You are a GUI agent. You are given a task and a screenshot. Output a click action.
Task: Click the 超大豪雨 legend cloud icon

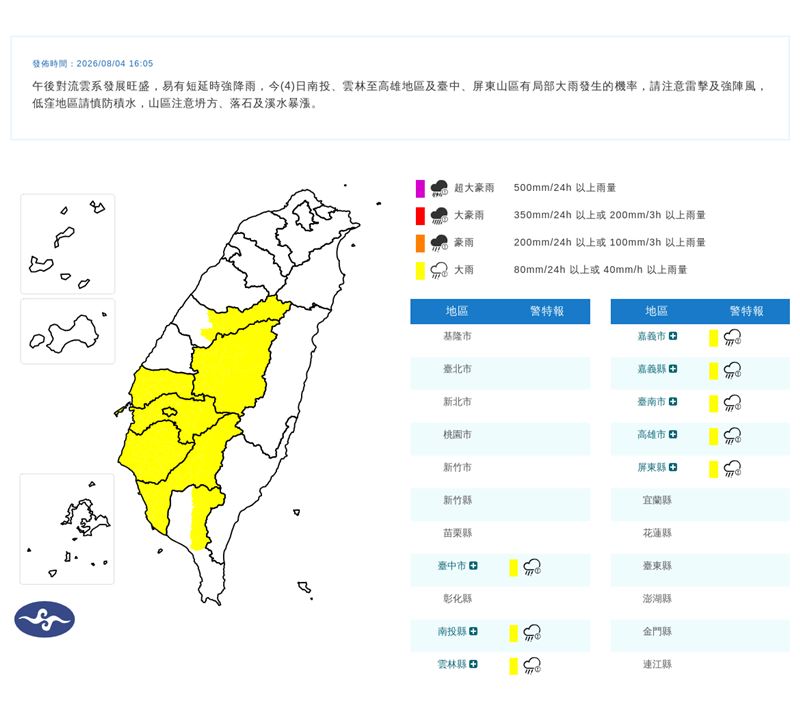point(439,188)
